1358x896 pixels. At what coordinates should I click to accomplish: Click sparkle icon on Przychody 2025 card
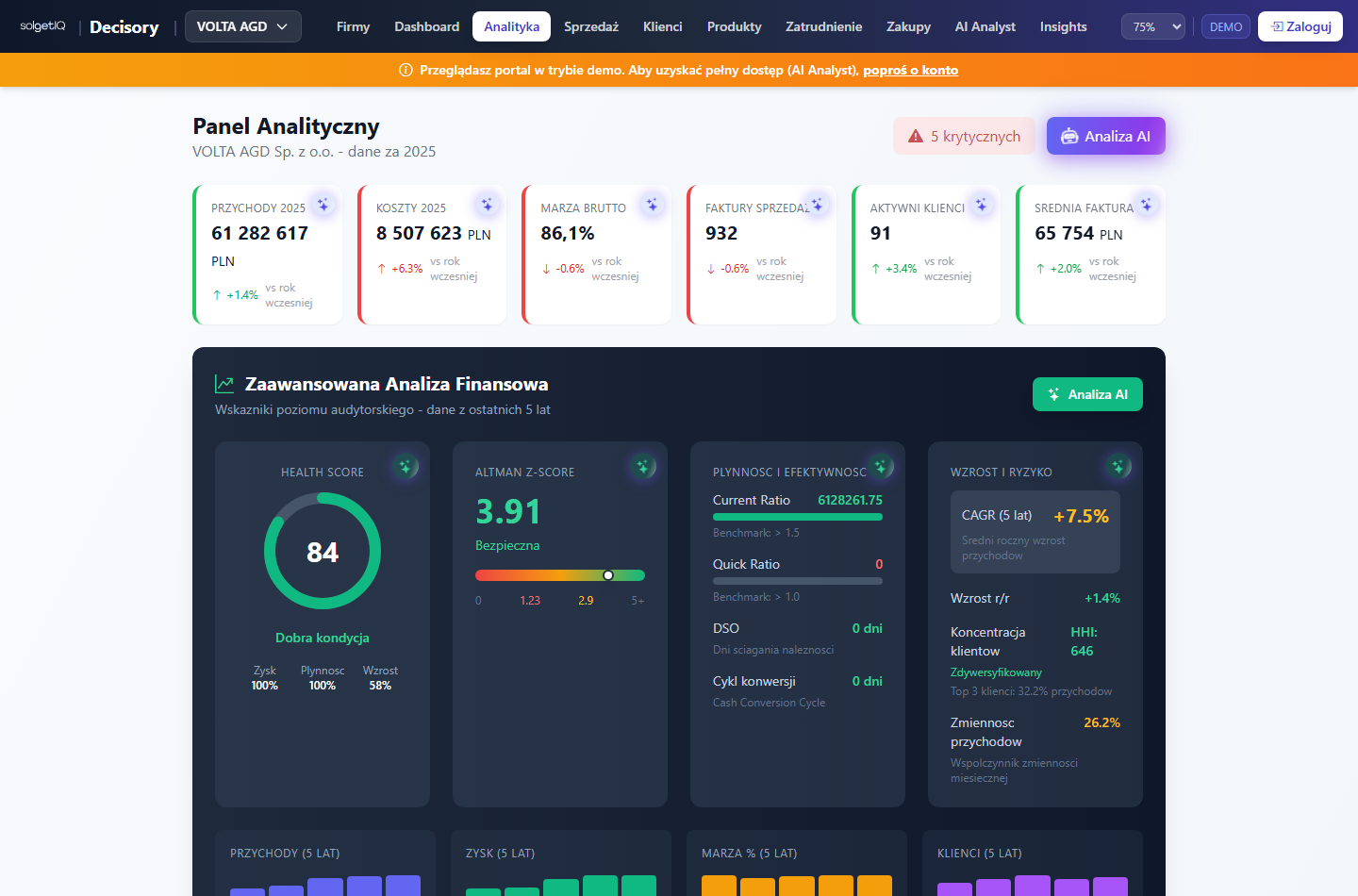tap(323, 204)
